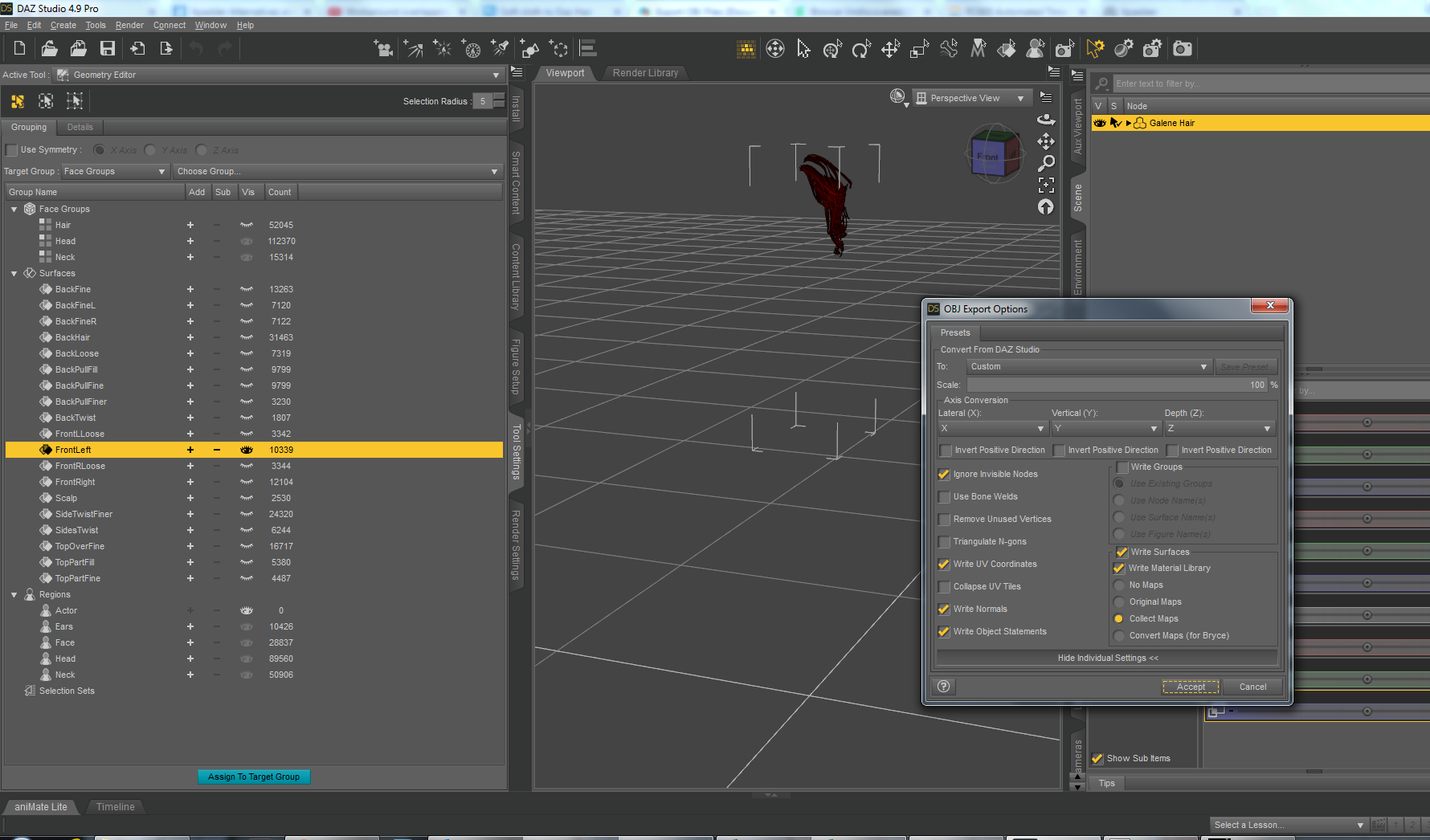This screenshot has height=840, width=1430.
Task: Click the view cube in viewport
Action: point(995,154)
